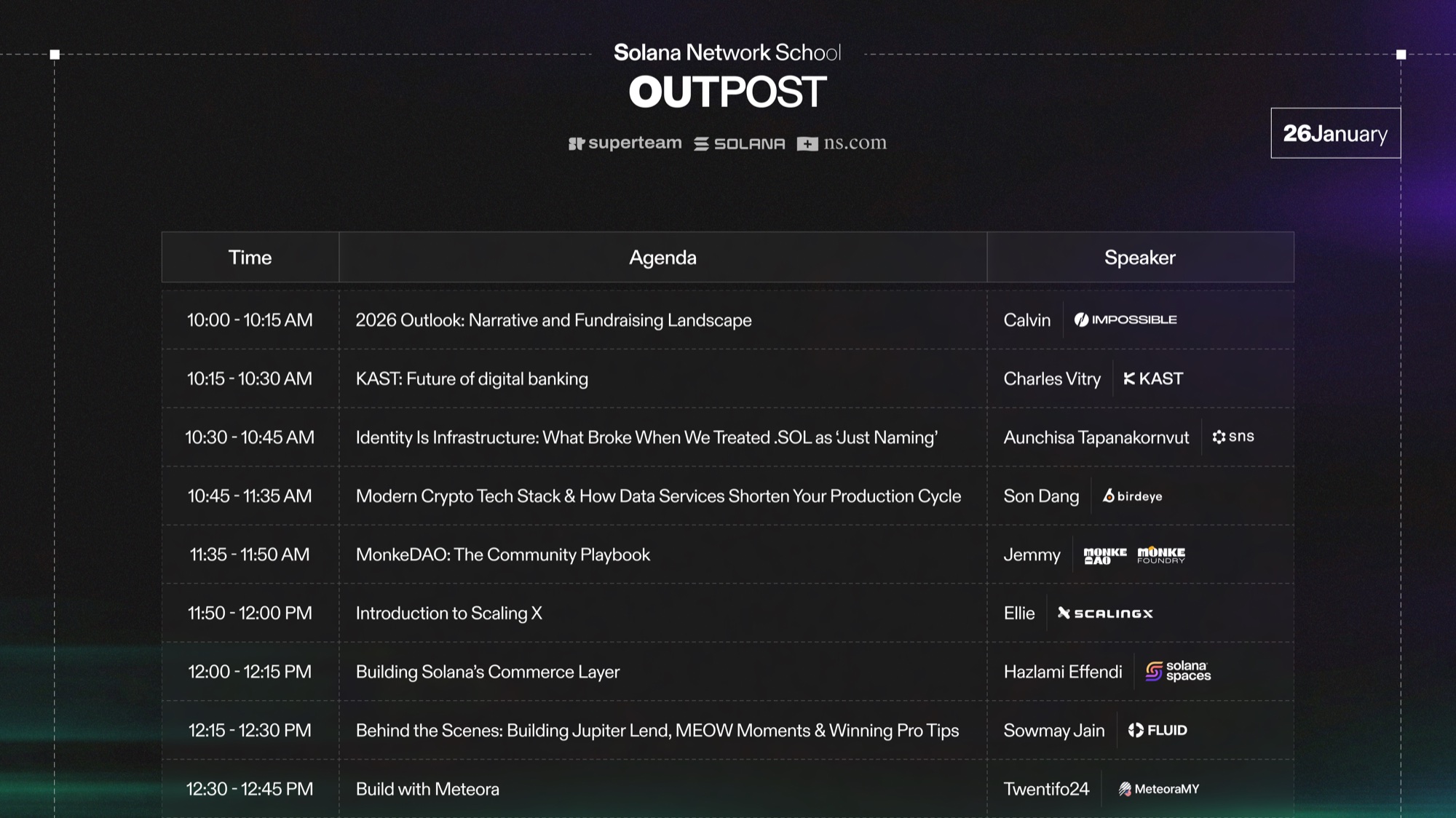Click the Time column header
This screenshot has width=1456, height=818.
coord(250,258)
